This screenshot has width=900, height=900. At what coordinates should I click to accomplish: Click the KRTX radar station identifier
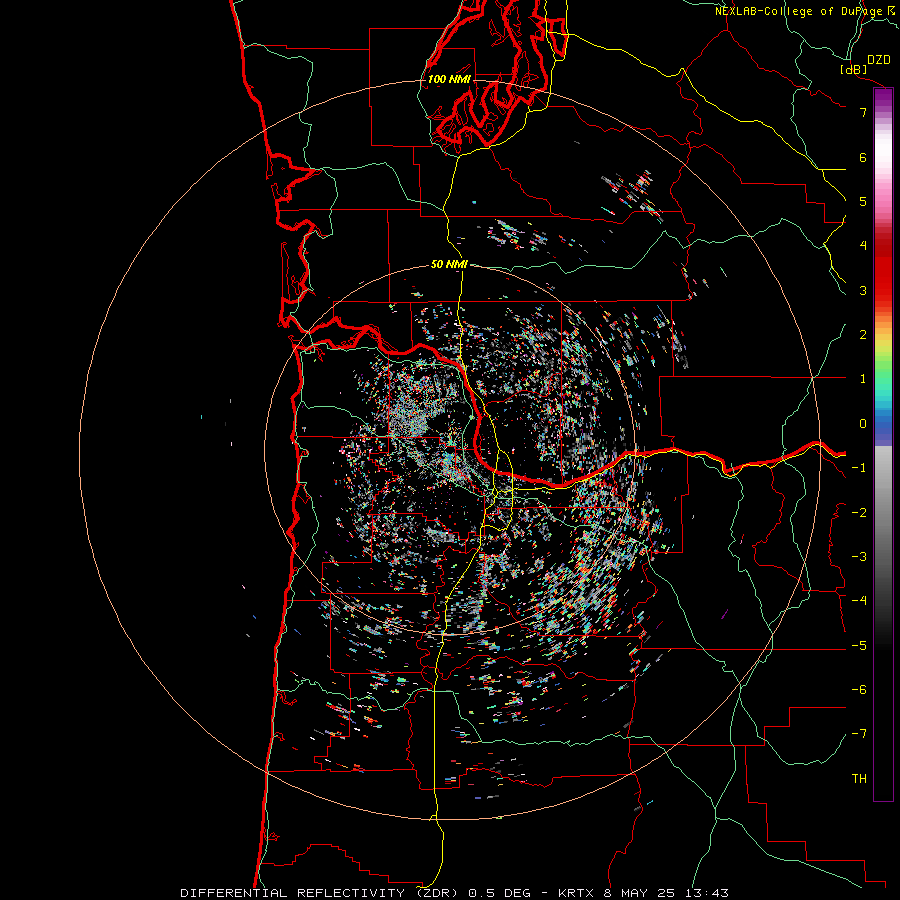coord(577,893)
